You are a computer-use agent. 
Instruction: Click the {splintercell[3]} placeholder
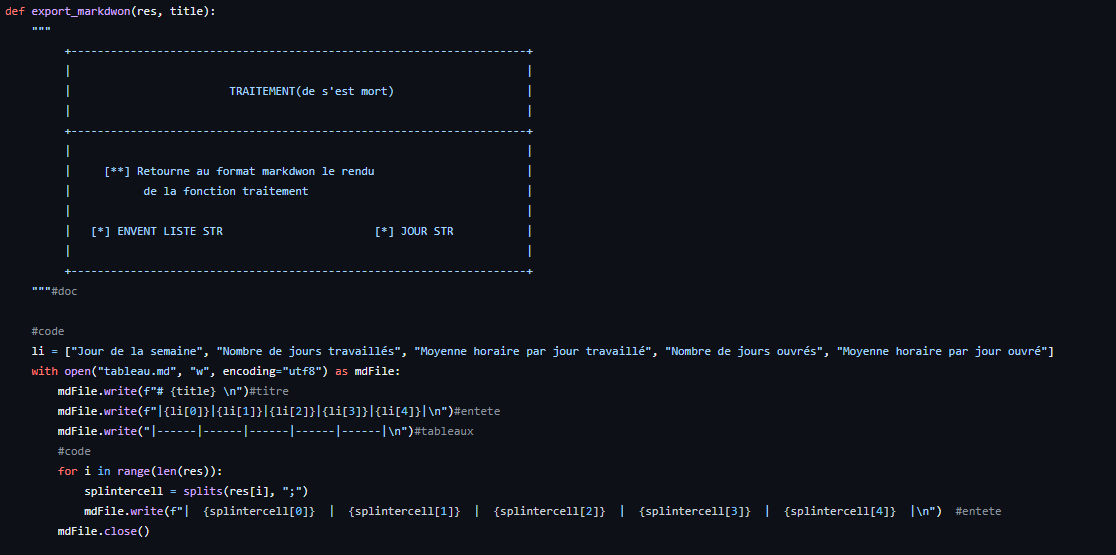click(x=695, y=510)
